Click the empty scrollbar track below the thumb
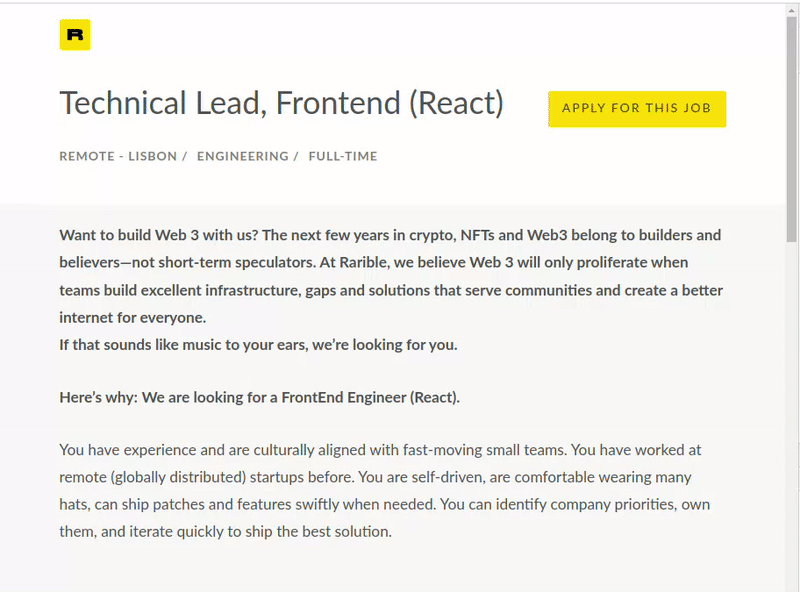 tap(792, 408)
